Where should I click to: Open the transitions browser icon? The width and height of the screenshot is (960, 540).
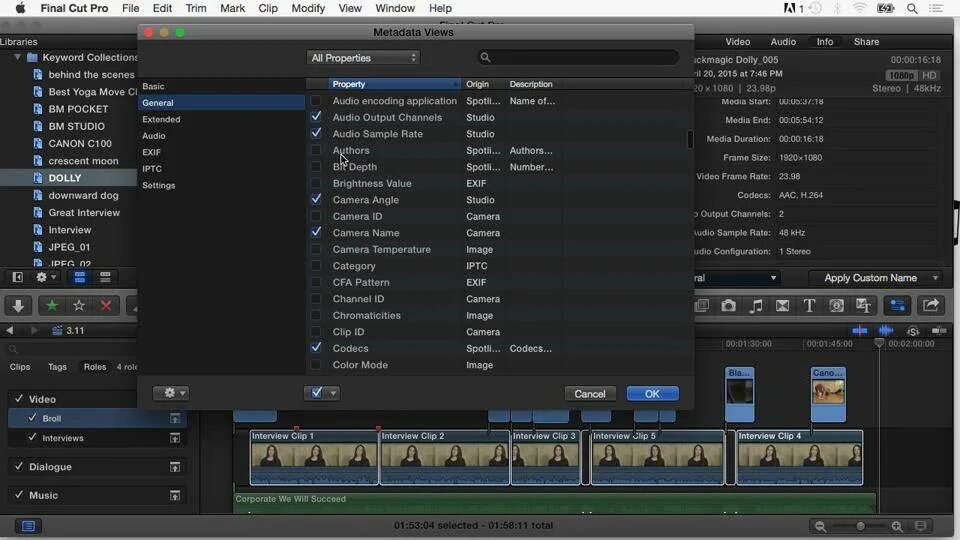coord(782,306)
